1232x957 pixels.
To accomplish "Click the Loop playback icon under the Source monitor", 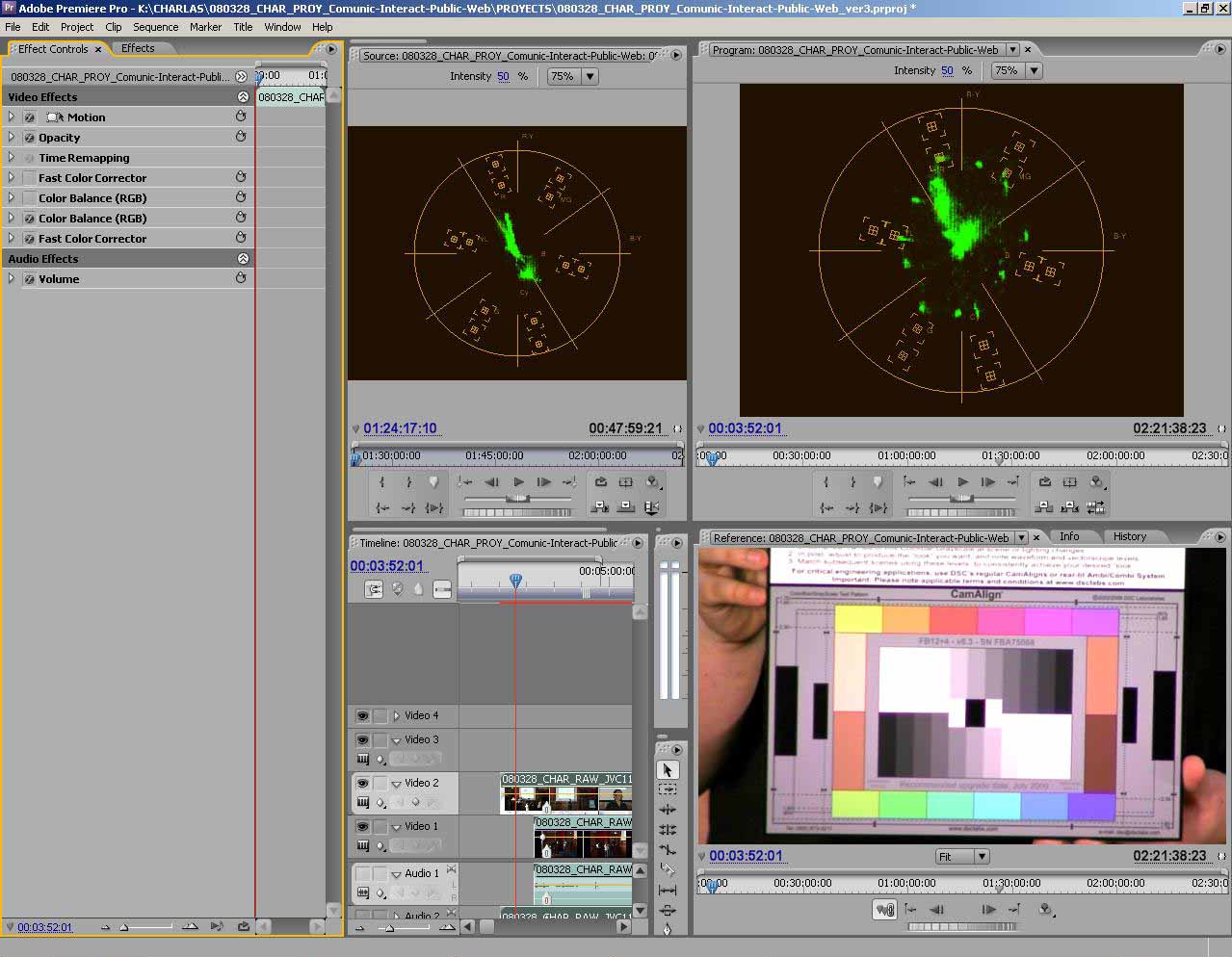I will 601,481.
